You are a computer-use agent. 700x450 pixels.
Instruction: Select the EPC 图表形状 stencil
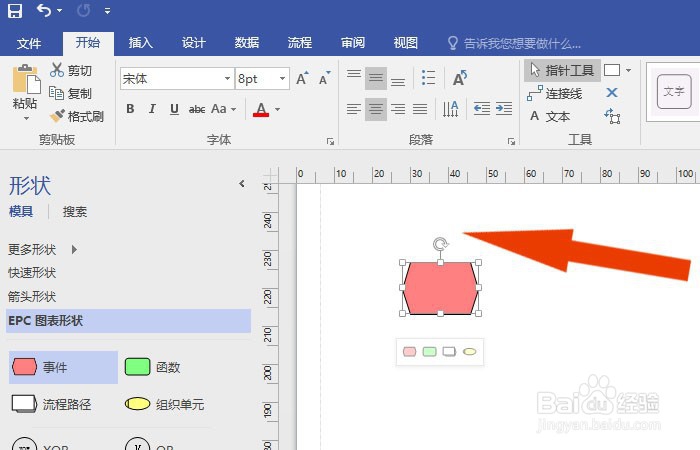[129, 321]
